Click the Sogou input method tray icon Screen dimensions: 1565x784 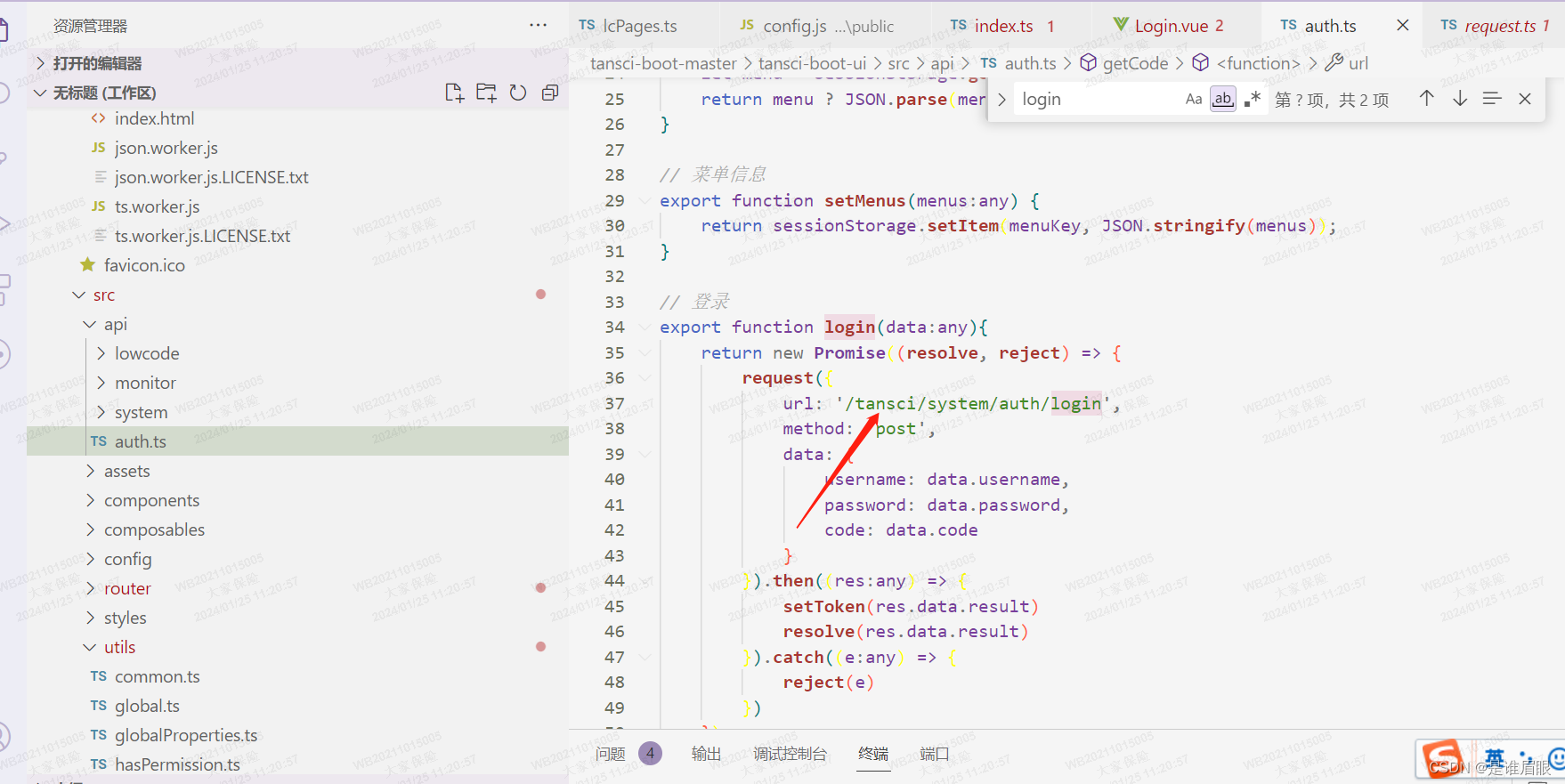tap(1442, 757)
